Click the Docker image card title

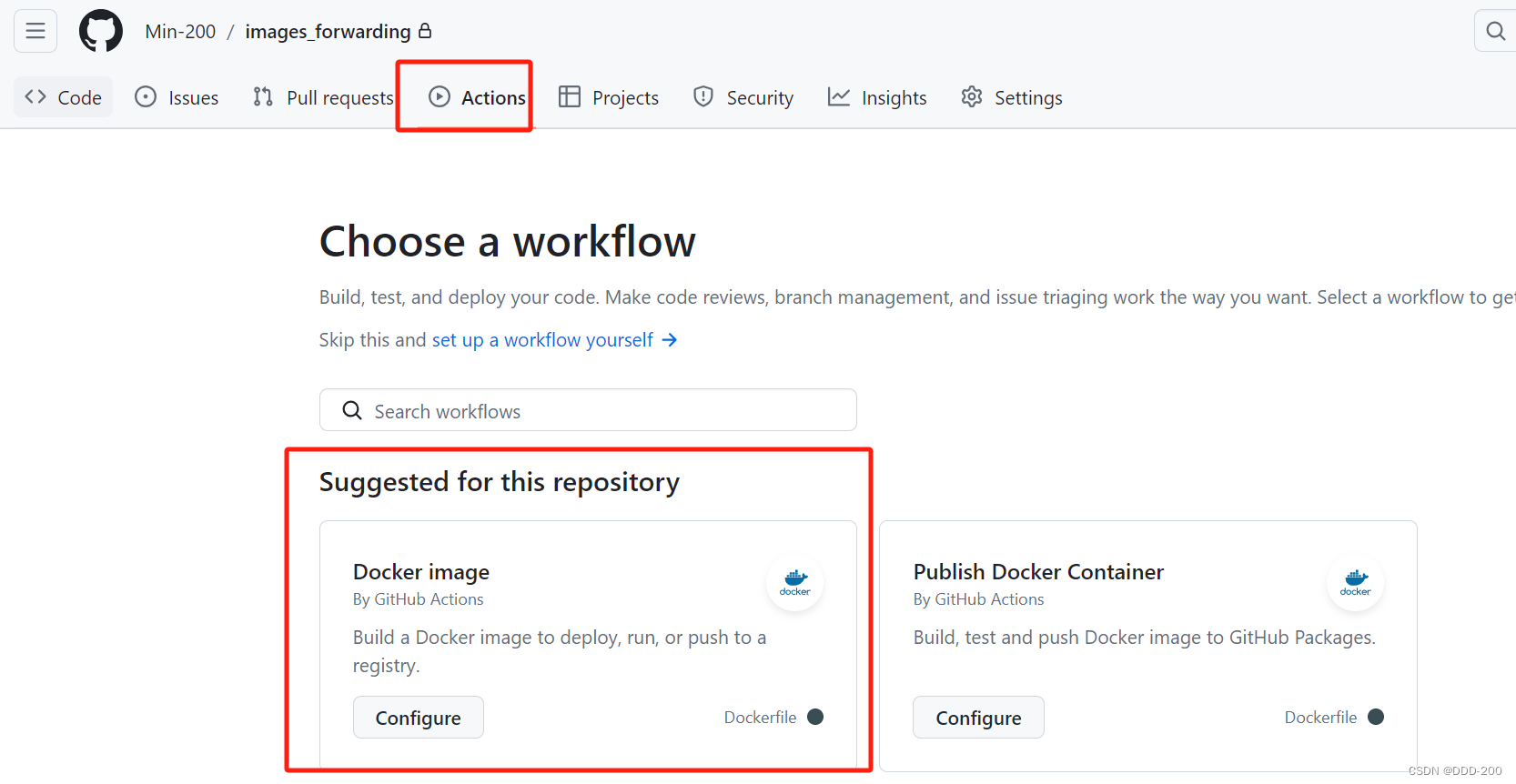coord(421,572)
